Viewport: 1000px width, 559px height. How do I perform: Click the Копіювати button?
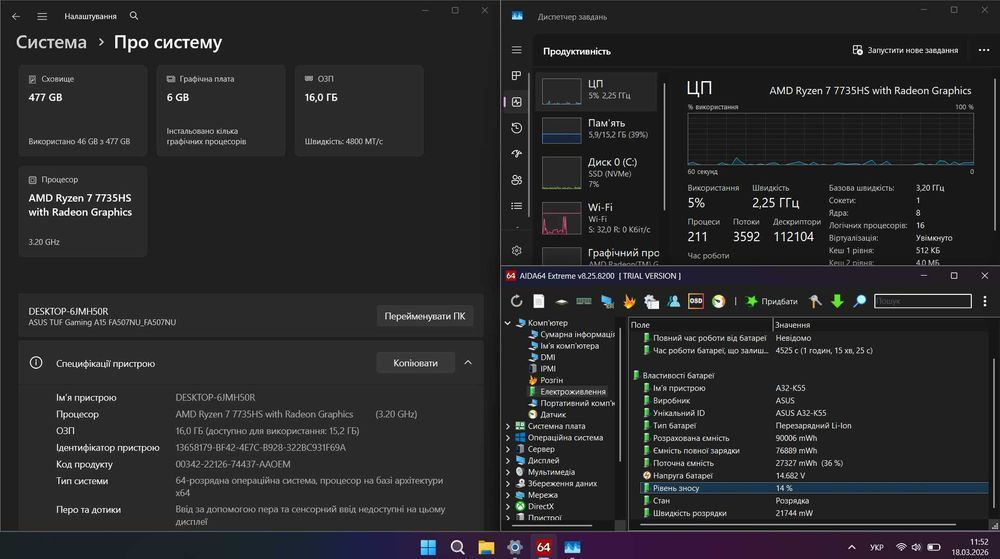415,363
